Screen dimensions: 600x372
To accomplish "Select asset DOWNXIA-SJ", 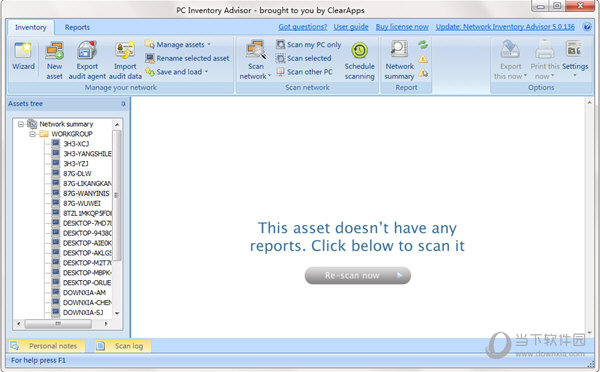I will tap(83, 313).
